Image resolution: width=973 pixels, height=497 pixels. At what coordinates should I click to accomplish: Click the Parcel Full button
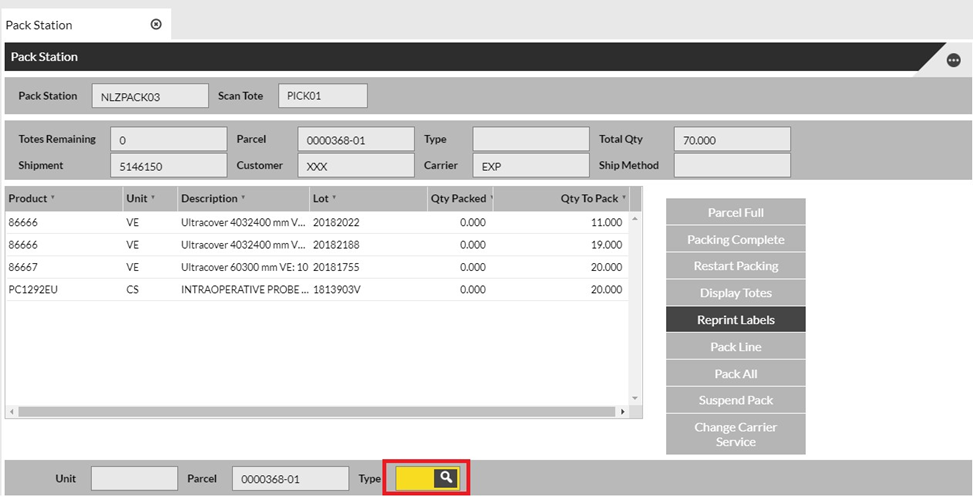click(x=735, y=213)
